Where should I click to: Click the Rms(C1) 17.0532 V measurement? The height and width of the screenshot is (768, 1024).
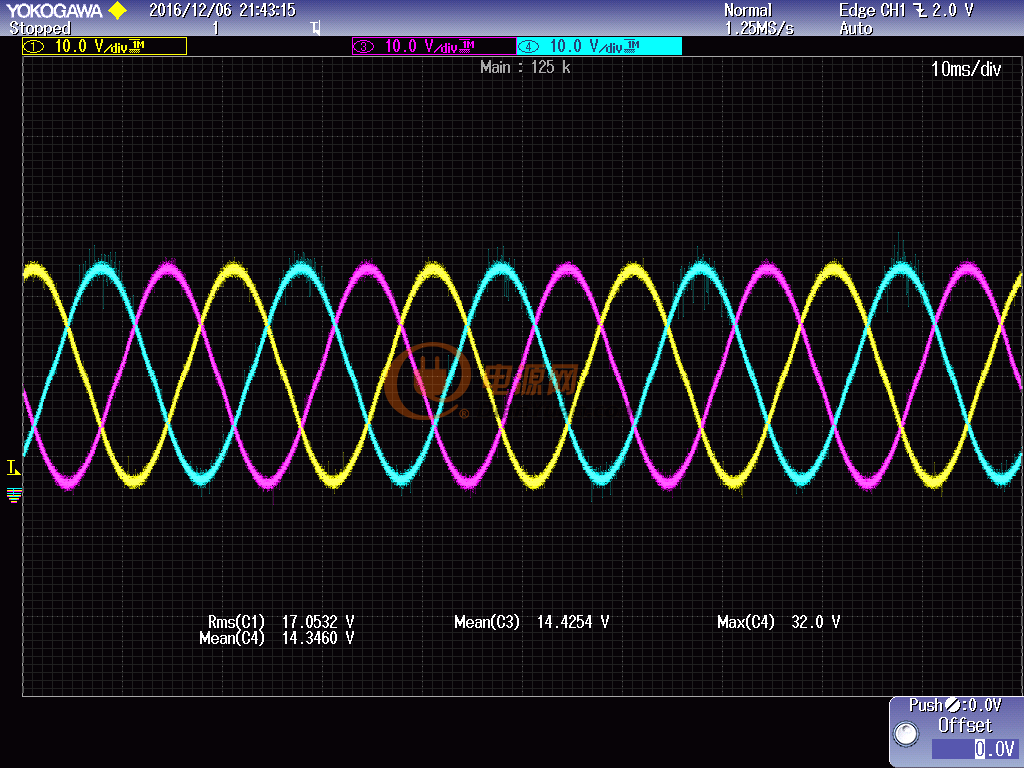point(281,622)
